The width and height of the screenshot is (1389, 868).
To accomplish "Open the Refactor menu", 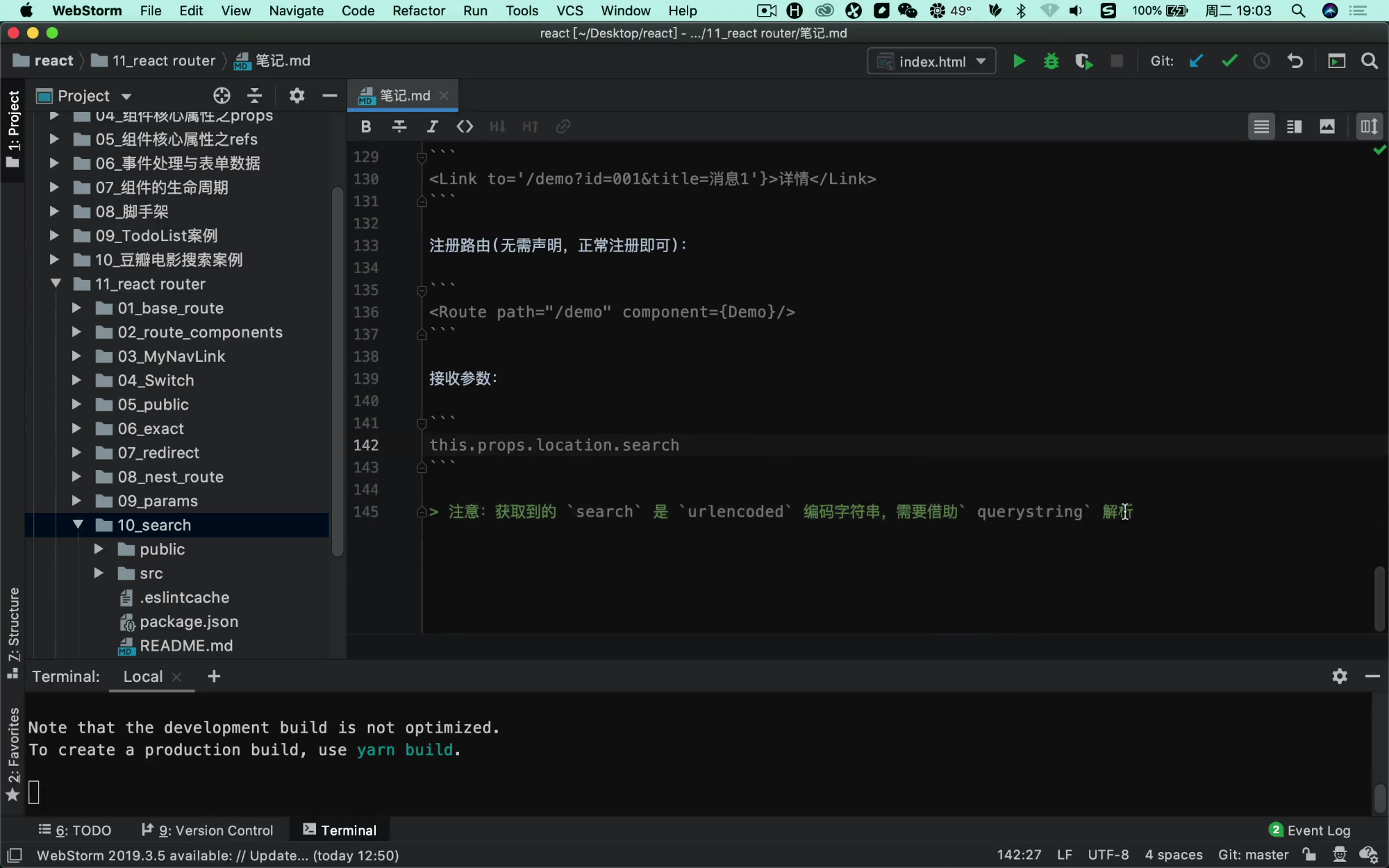I will pyautogui.click(x=419, y=10).
